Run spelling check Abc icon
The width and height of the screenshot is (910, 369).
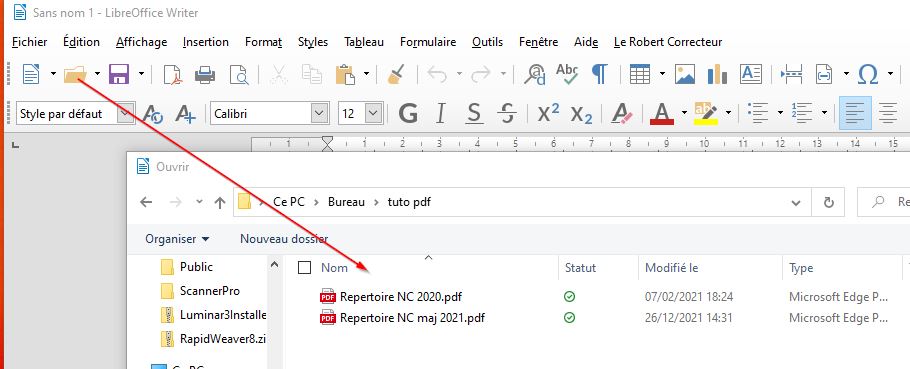pyautogui.click(x=567, y=74)
